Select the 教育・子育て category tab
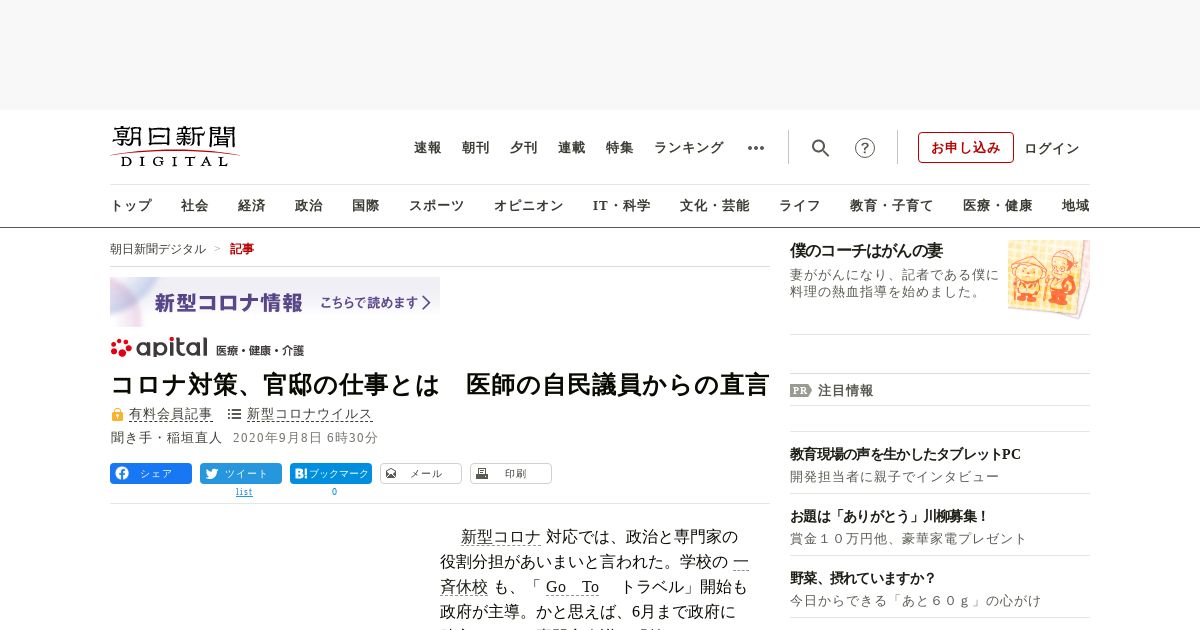 (892, 206)
